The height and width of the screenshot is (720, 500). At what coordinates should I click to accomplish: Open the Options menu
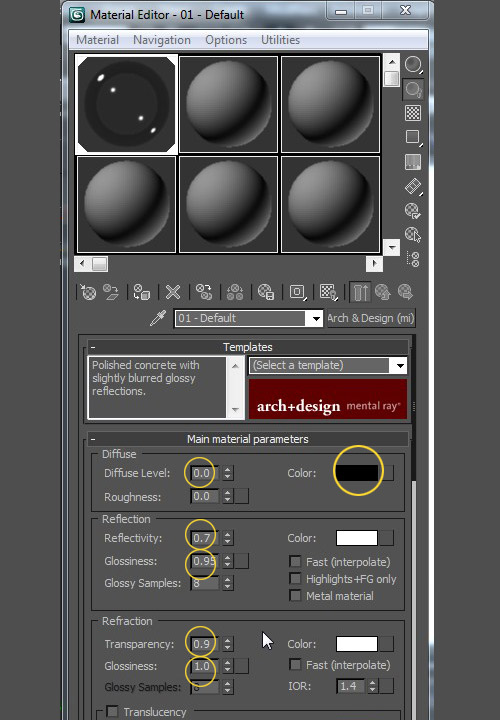click(x=226, y=40)
